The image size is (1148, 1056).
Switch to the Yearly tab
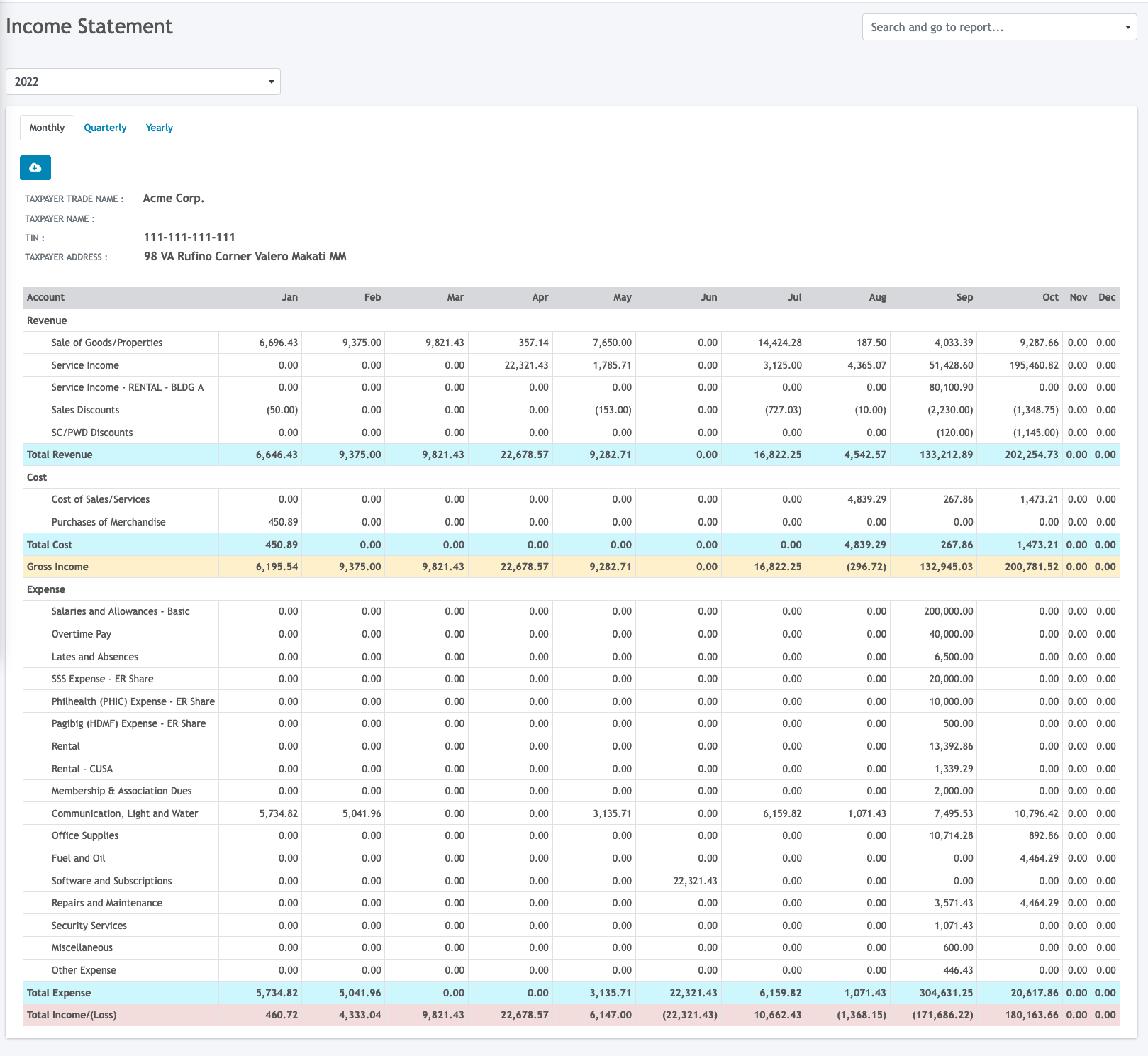[x=159, y=128]
